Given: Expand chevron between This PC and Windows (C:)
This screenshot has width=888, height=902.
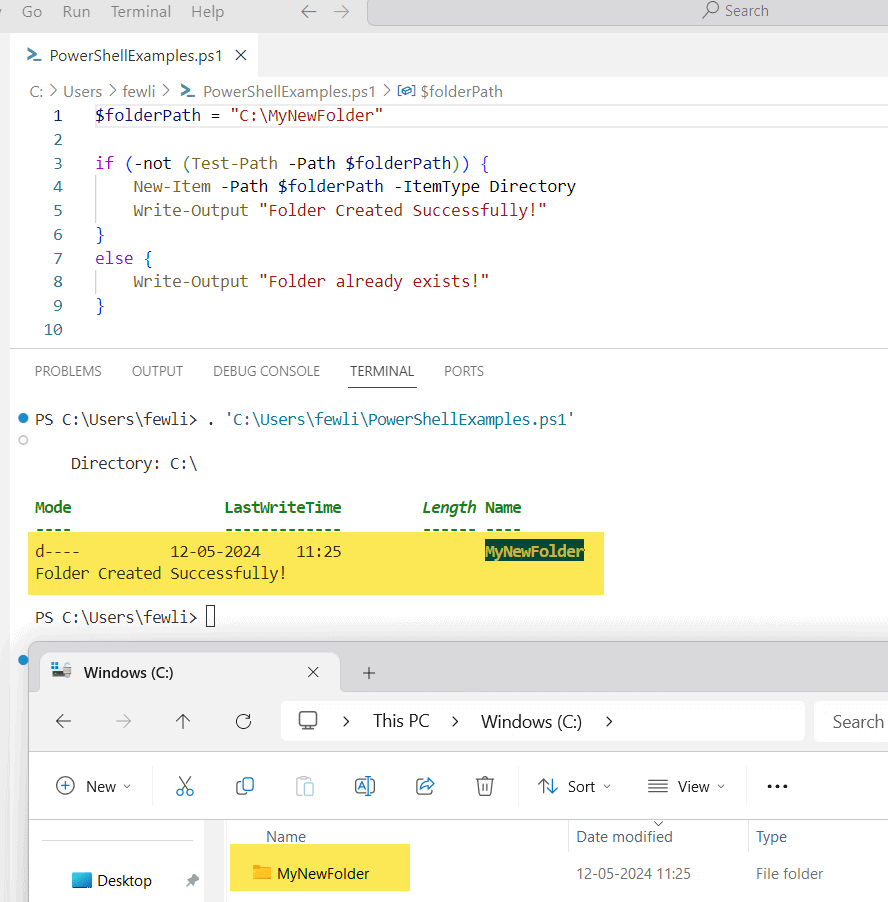Looking at the screenshot, I should (456, 721).
